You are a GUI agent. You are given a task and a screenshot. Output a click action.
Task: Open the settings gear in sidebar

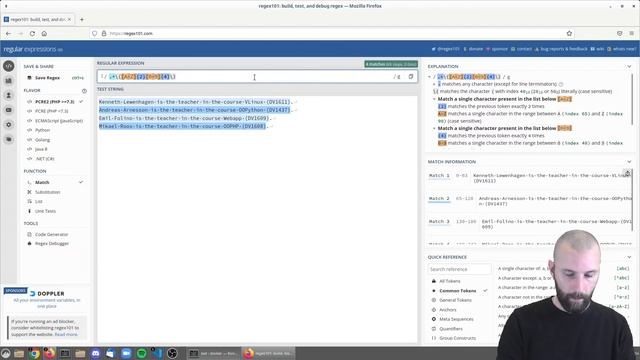(9, 124)
